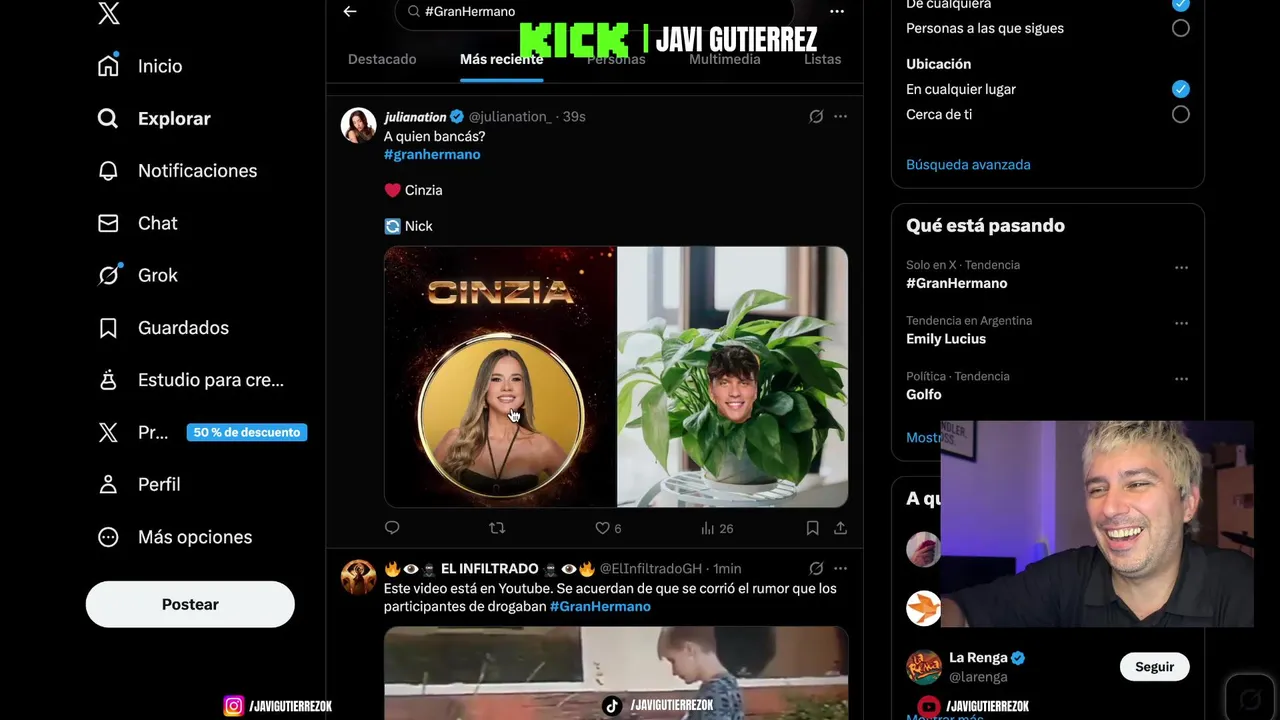Open options for Emily Lucius trend

point(1181,324)
